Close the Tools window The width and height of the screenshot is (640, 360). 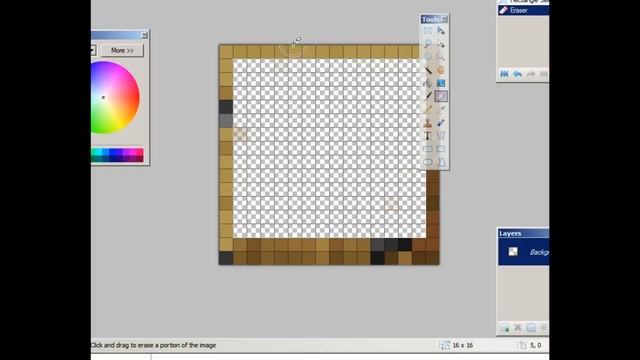(444, 19)
